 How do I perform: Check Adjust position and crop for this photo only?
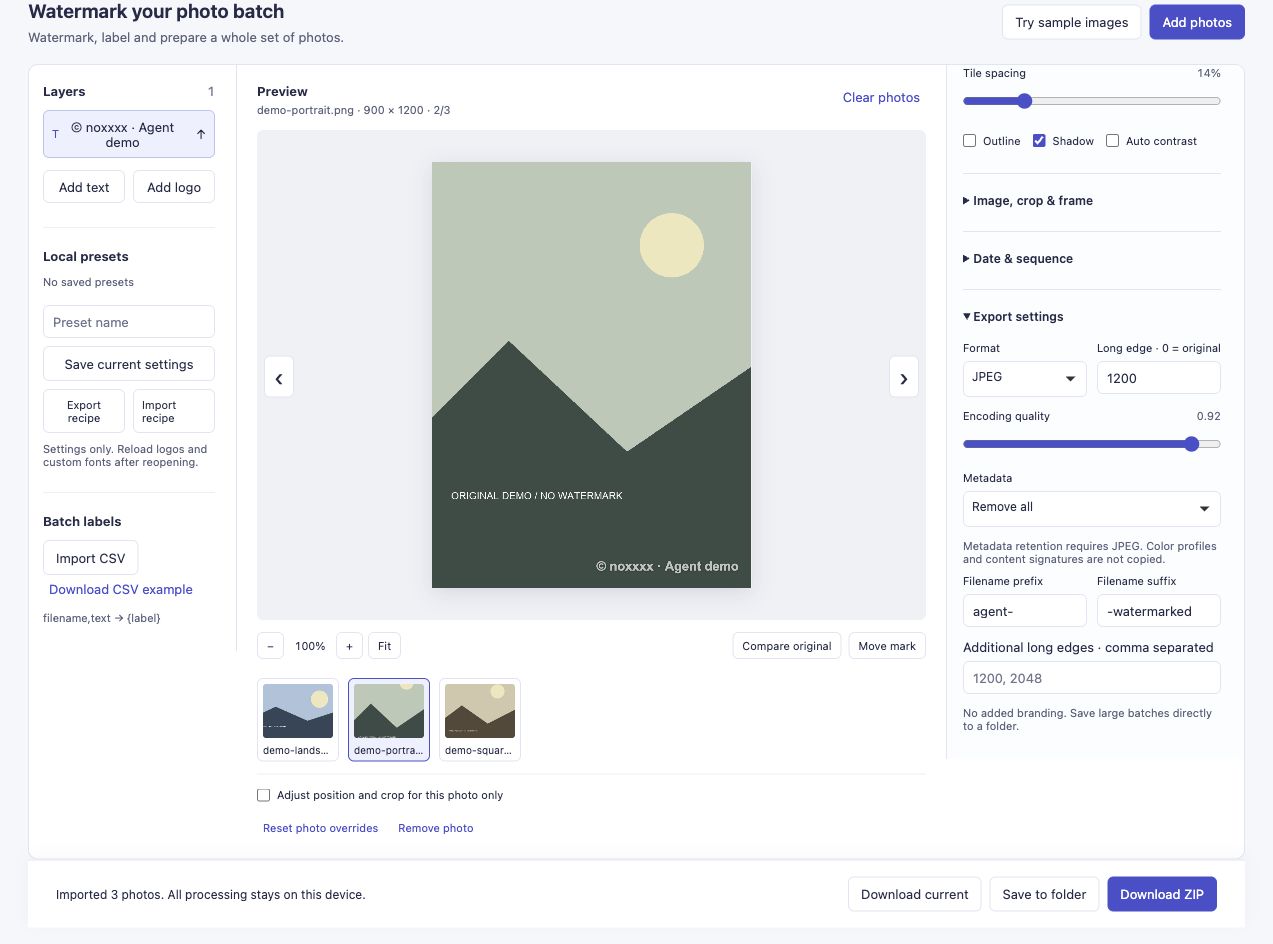click(264, 795)
